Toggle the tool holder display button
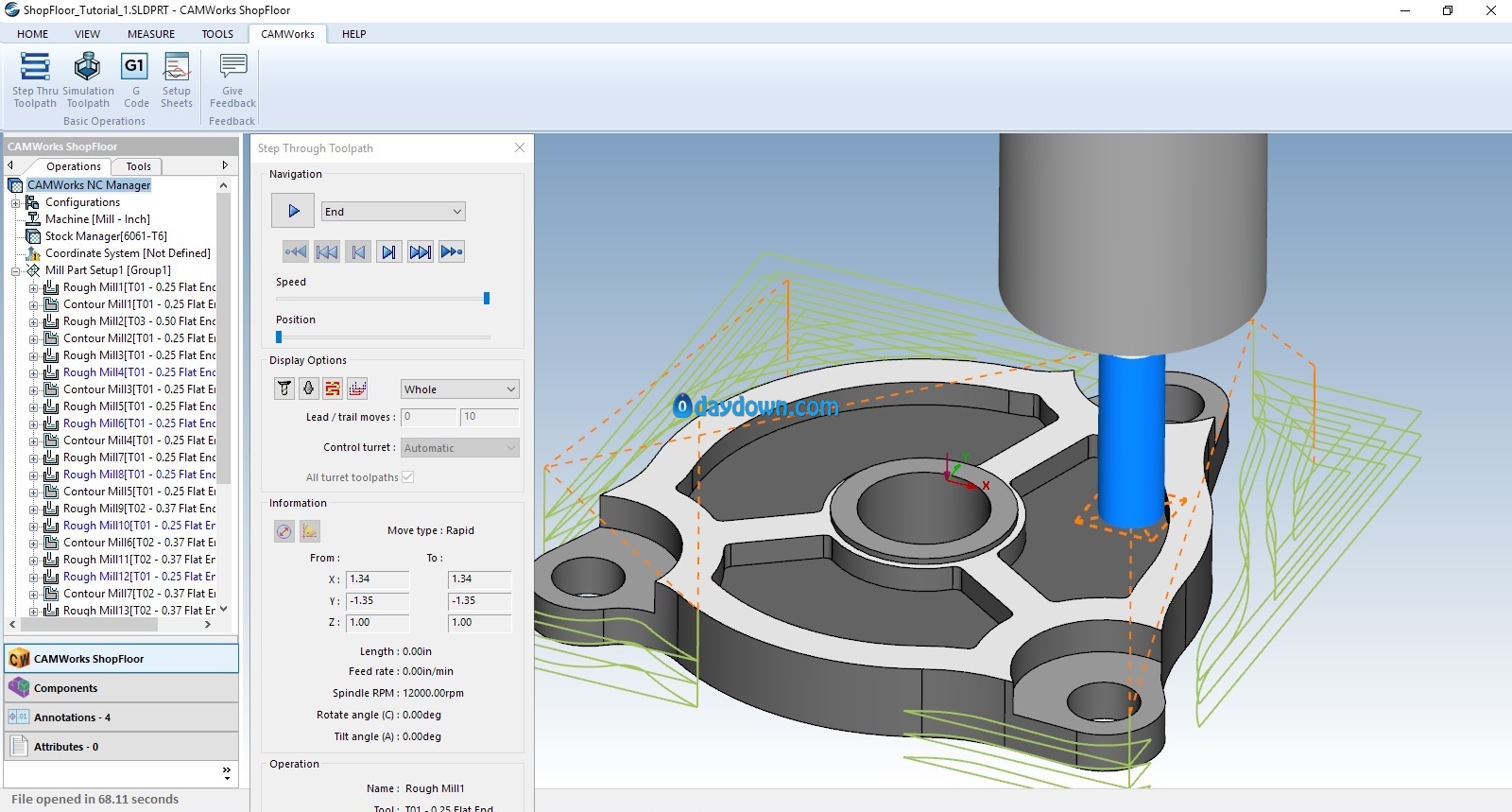Screen dimensions: 1512x812 point(308,389)
